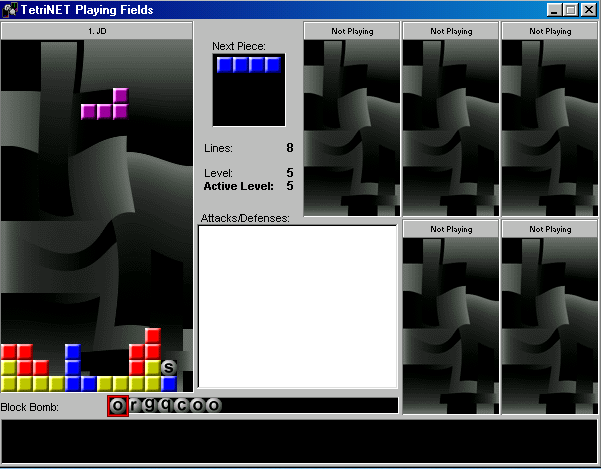Click the "Lines:" label
601x469 pixels.
coord(218,148)
